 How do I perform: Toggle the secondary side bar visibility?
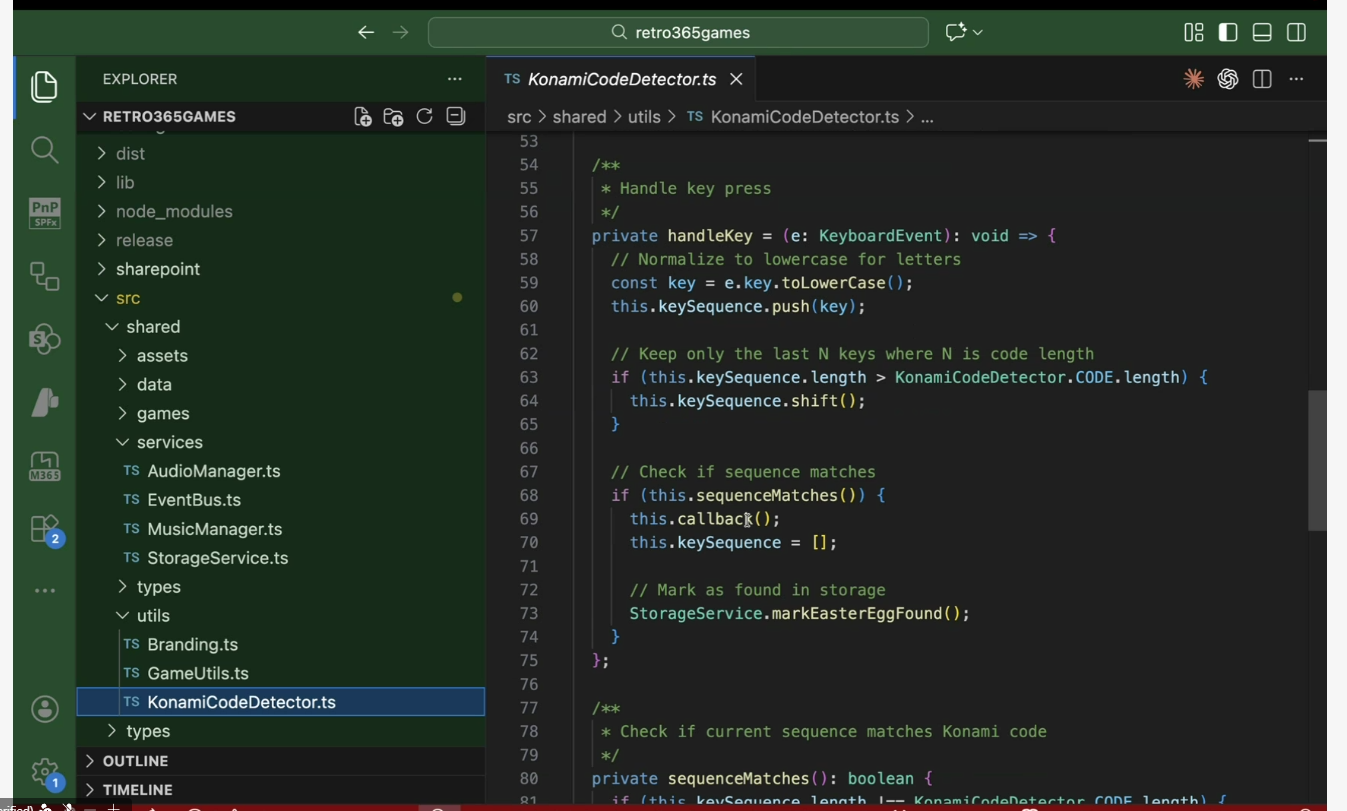pos(1296,32)
